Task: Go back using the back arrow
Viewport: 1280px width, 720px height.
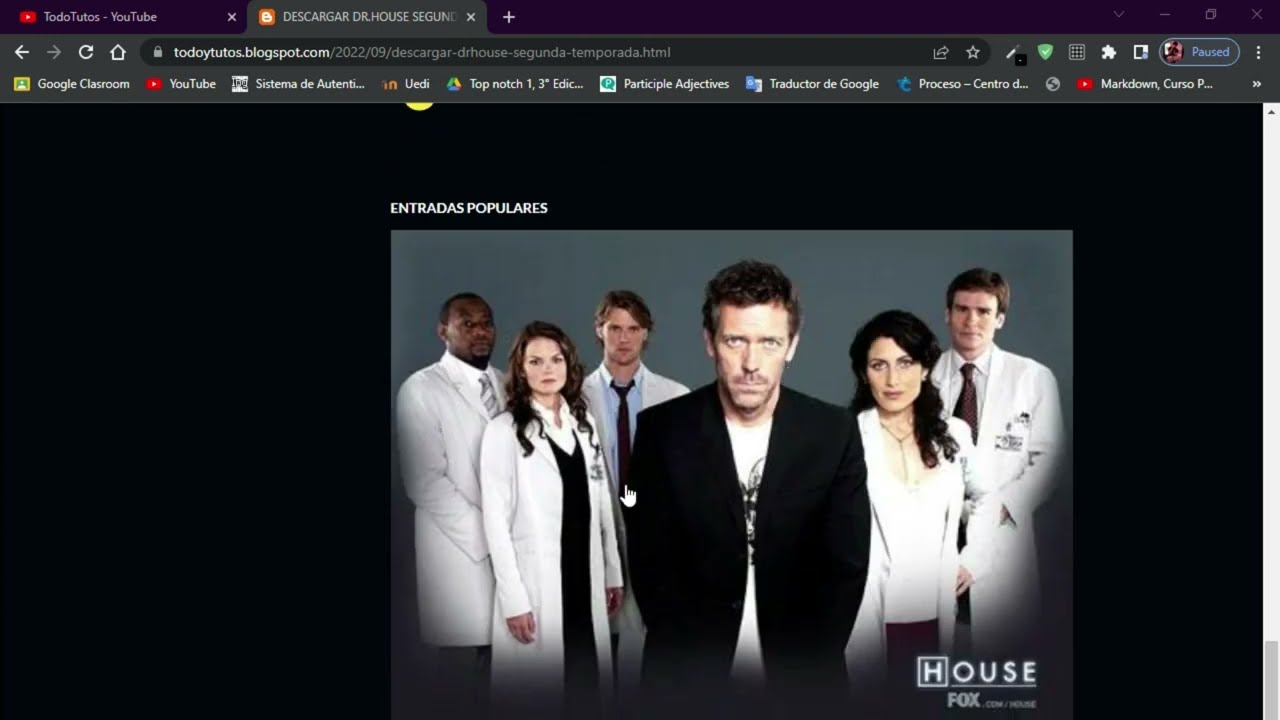Action: click(x=21, y=52)
